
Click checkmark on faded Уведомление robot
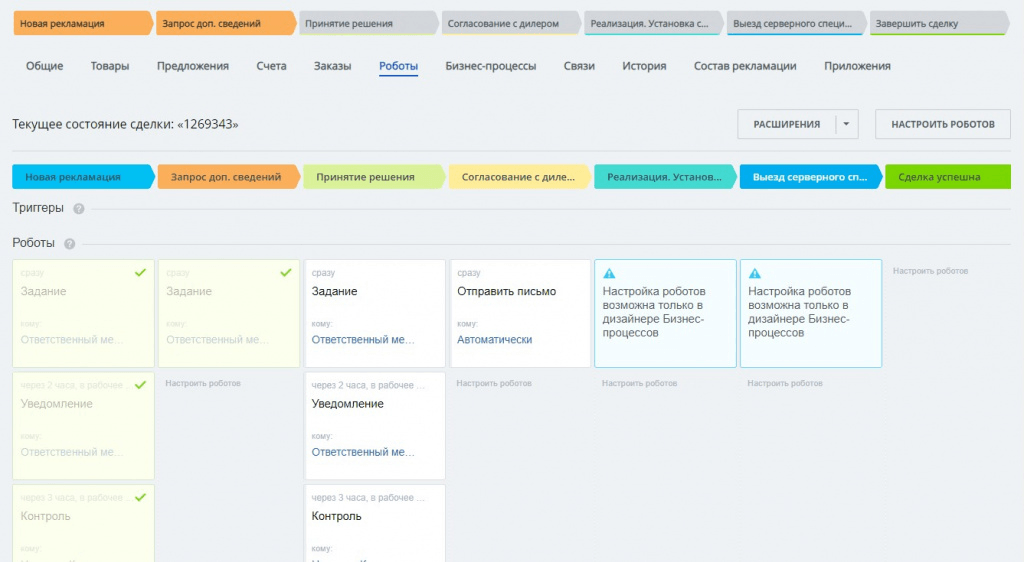tap(140, 385)
